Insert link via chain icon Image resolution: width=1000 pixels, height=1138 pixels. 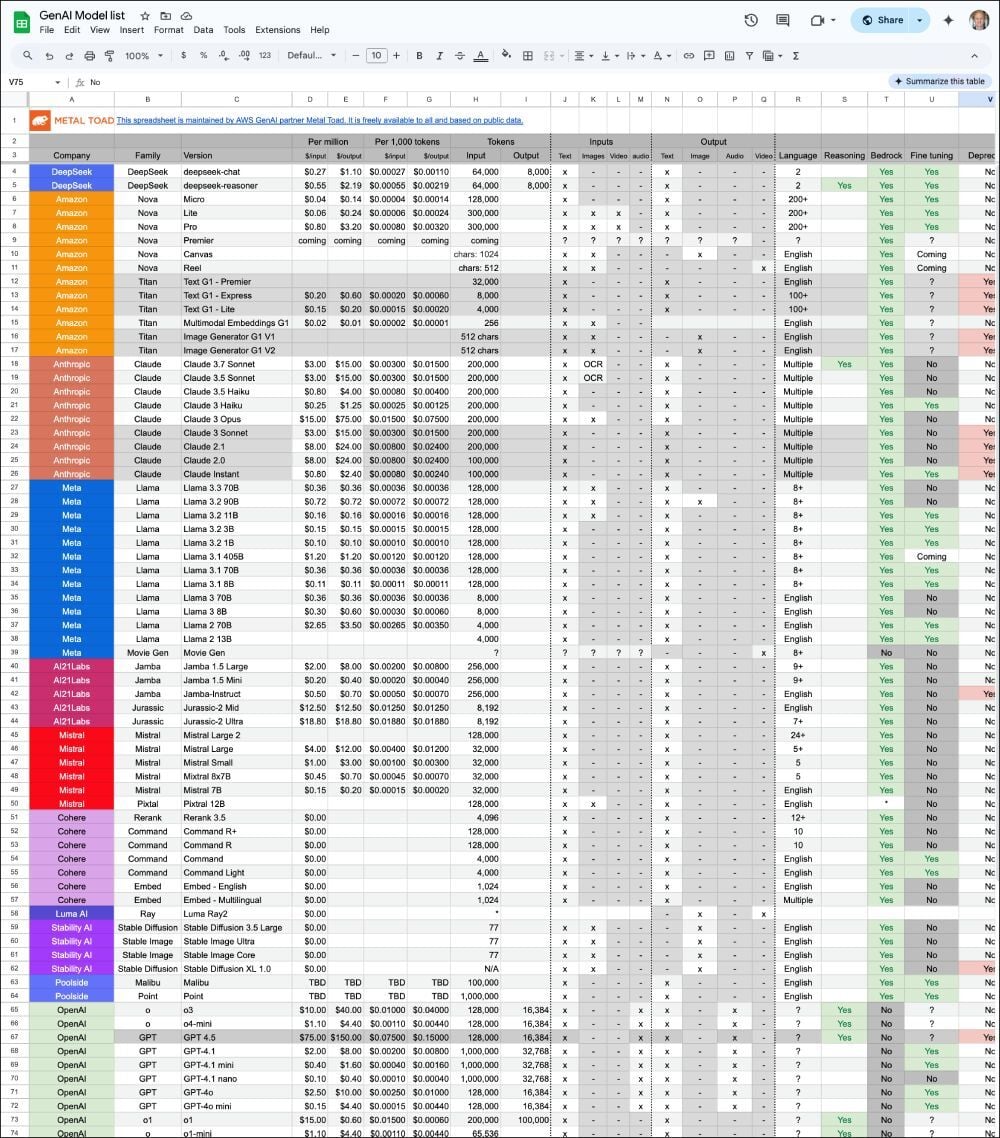(x=689, y=56)
